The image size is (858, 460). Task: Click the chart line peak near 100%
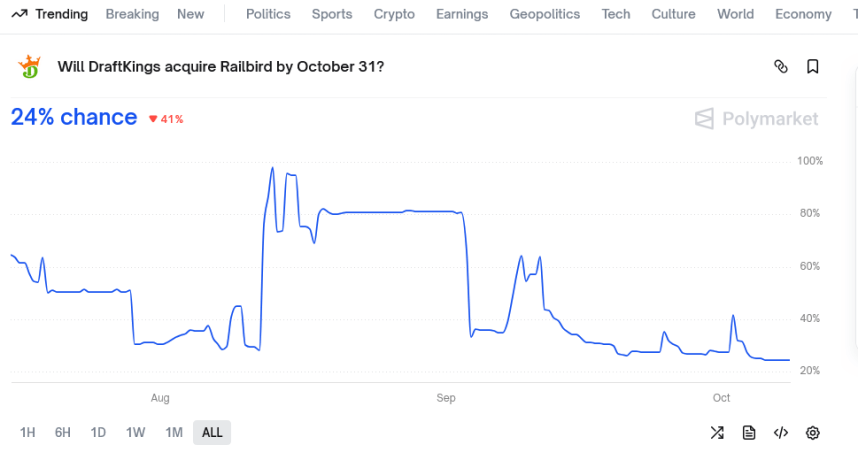[273, 169]
